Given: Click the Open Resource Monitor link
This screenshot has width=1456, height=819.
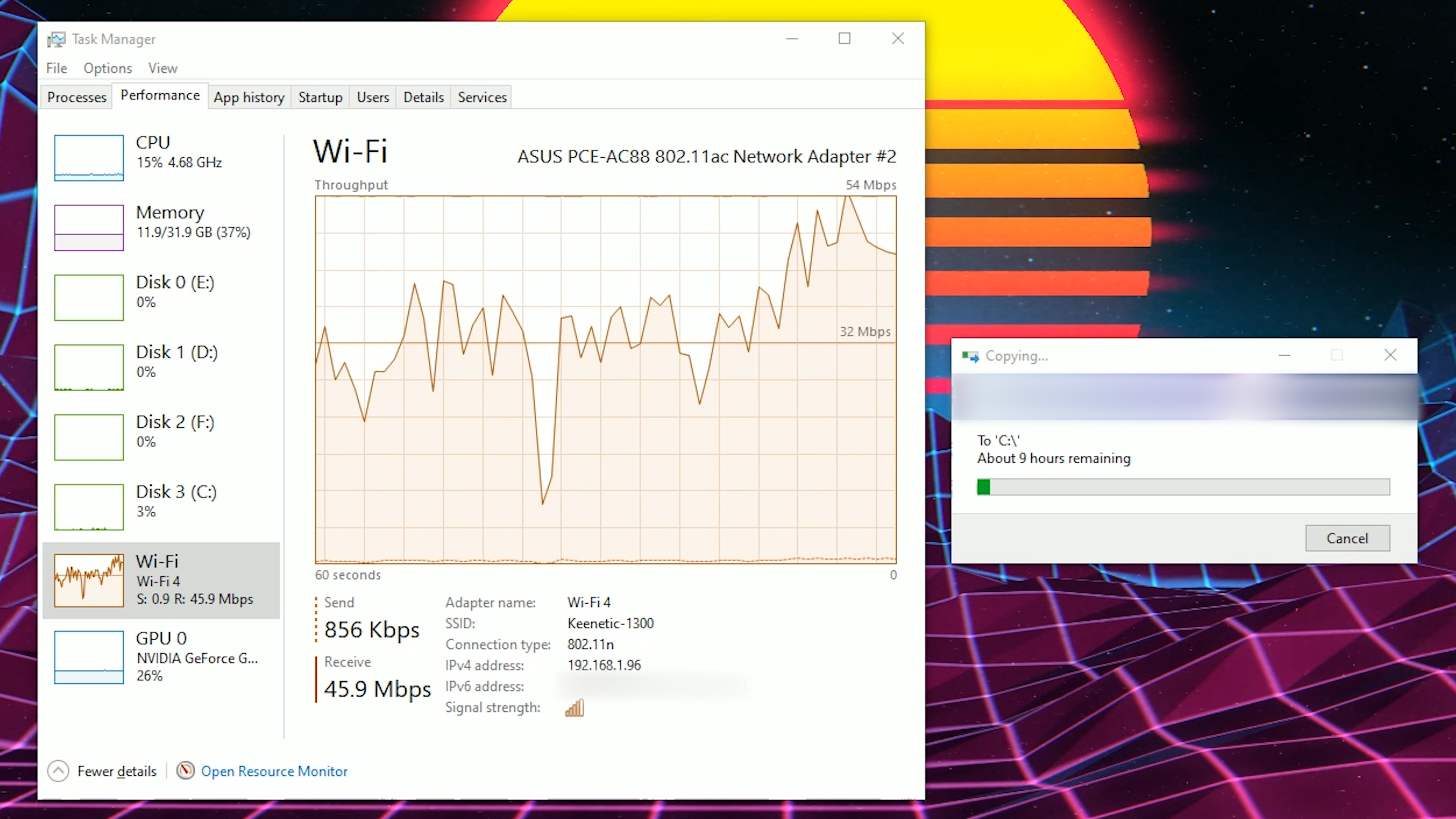Looking at the screenshot, I should [x=274, y=771].
